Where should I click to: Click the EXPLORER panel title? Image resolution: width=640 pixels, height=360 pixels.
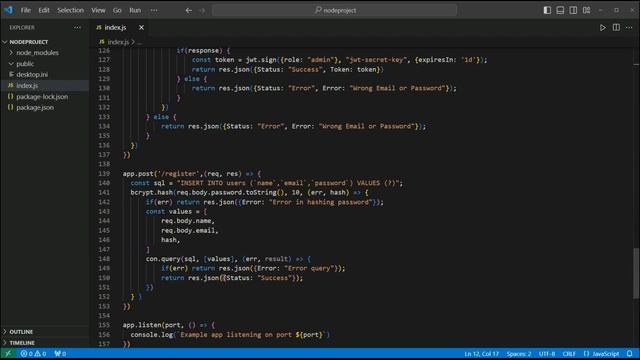[x=22, y=27]
